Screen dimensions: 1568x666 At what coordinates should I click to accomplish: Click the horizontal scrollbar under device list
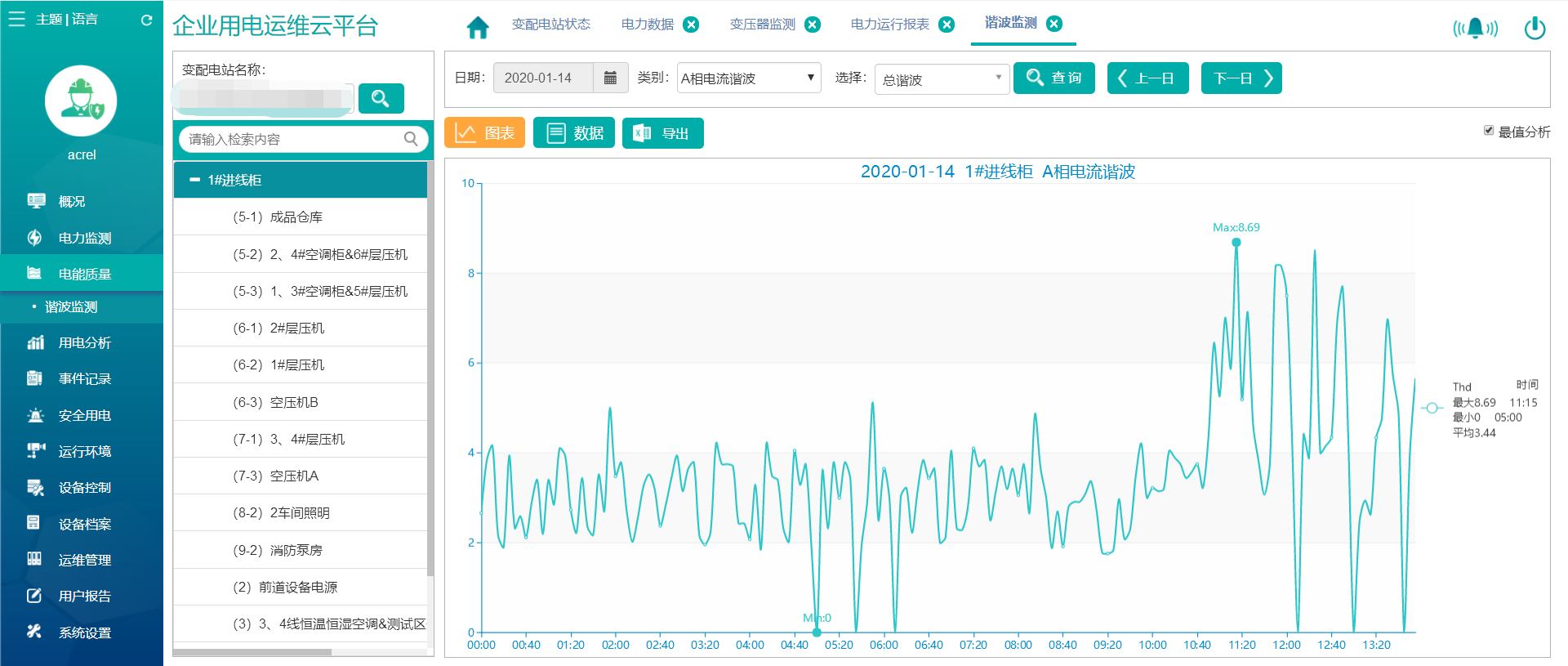[x=252, y=652]
